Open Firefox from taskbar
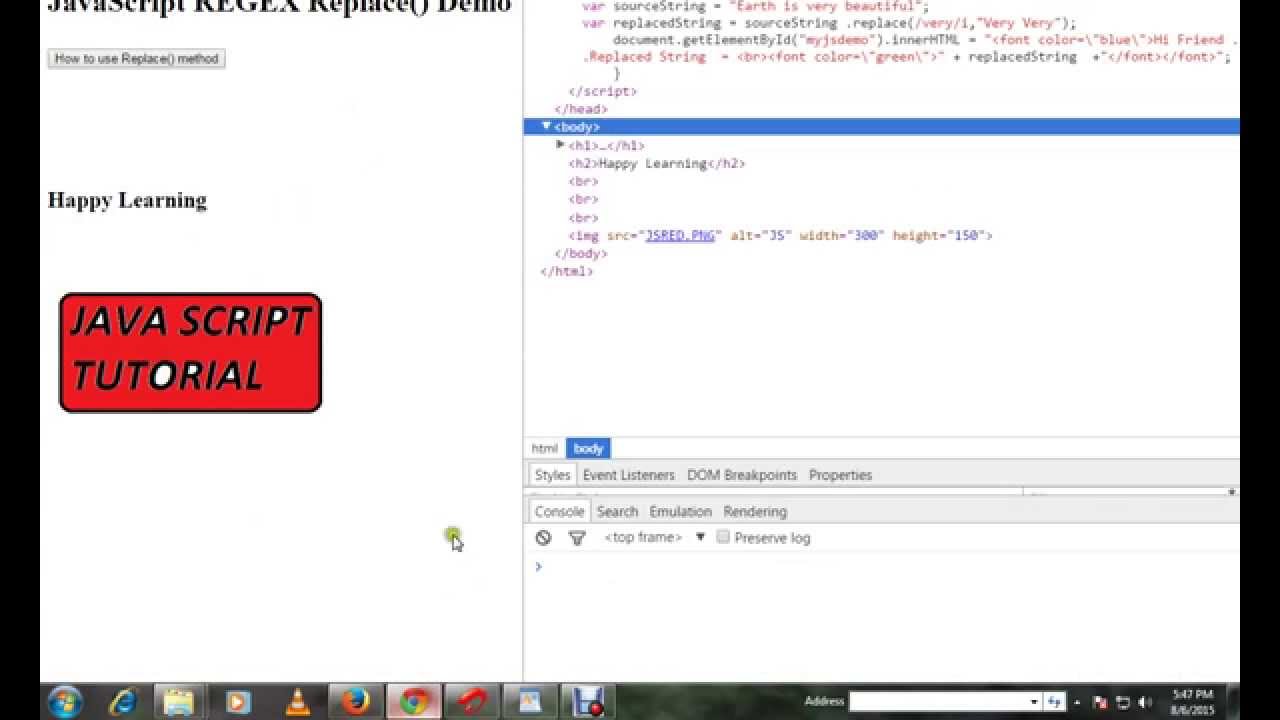 pos(355,702)
